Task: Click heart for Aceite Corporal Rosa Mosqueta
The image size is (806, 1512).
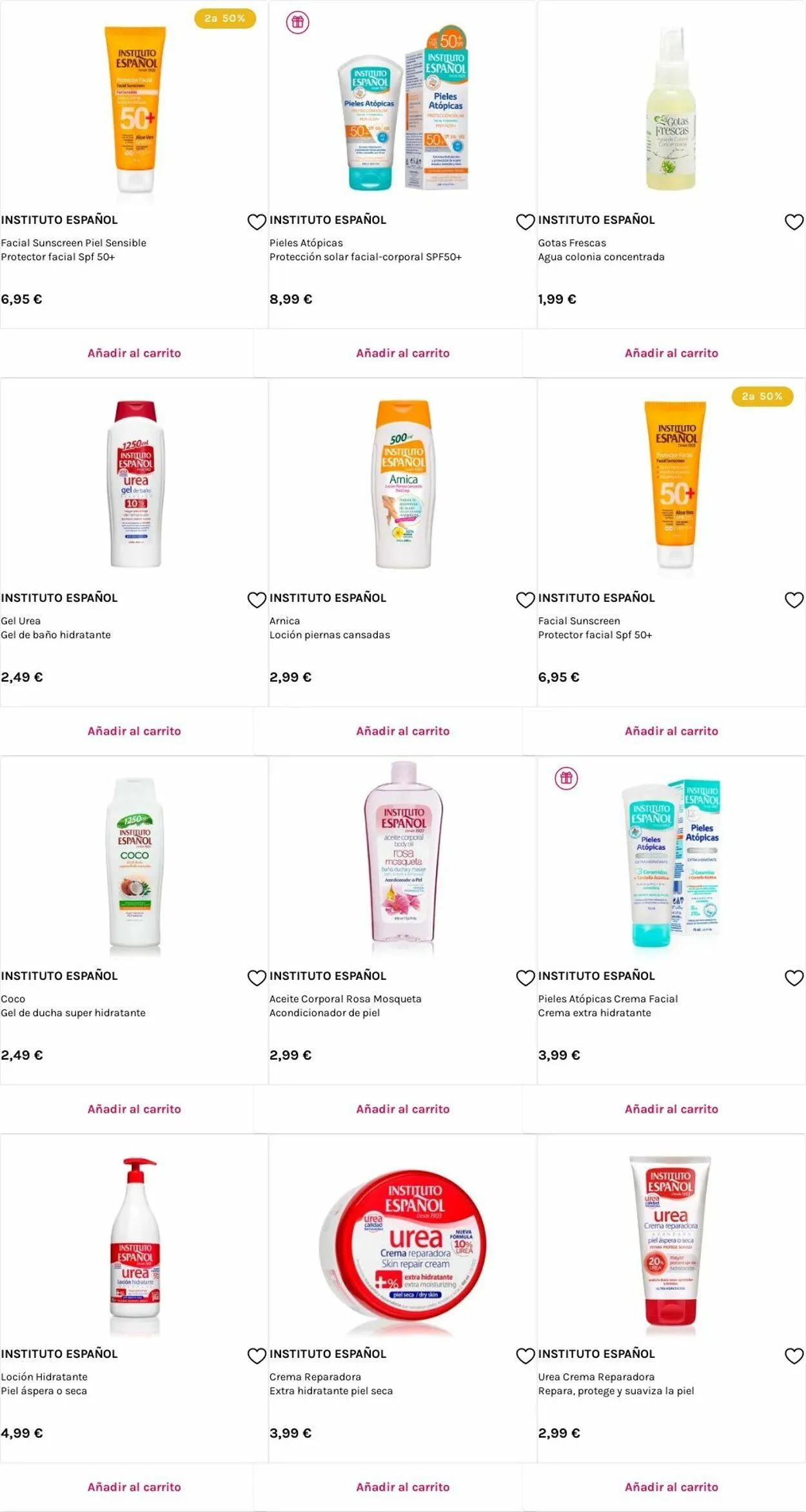Action: pyautogui.click(x=526, y=978)
